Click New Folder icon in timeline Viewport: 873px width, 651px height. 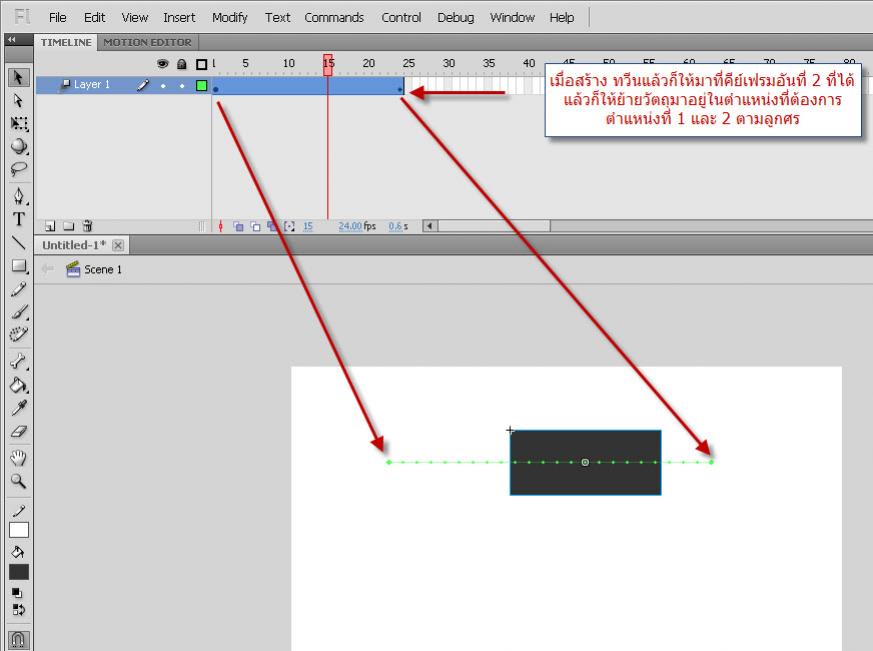point(68,226)
